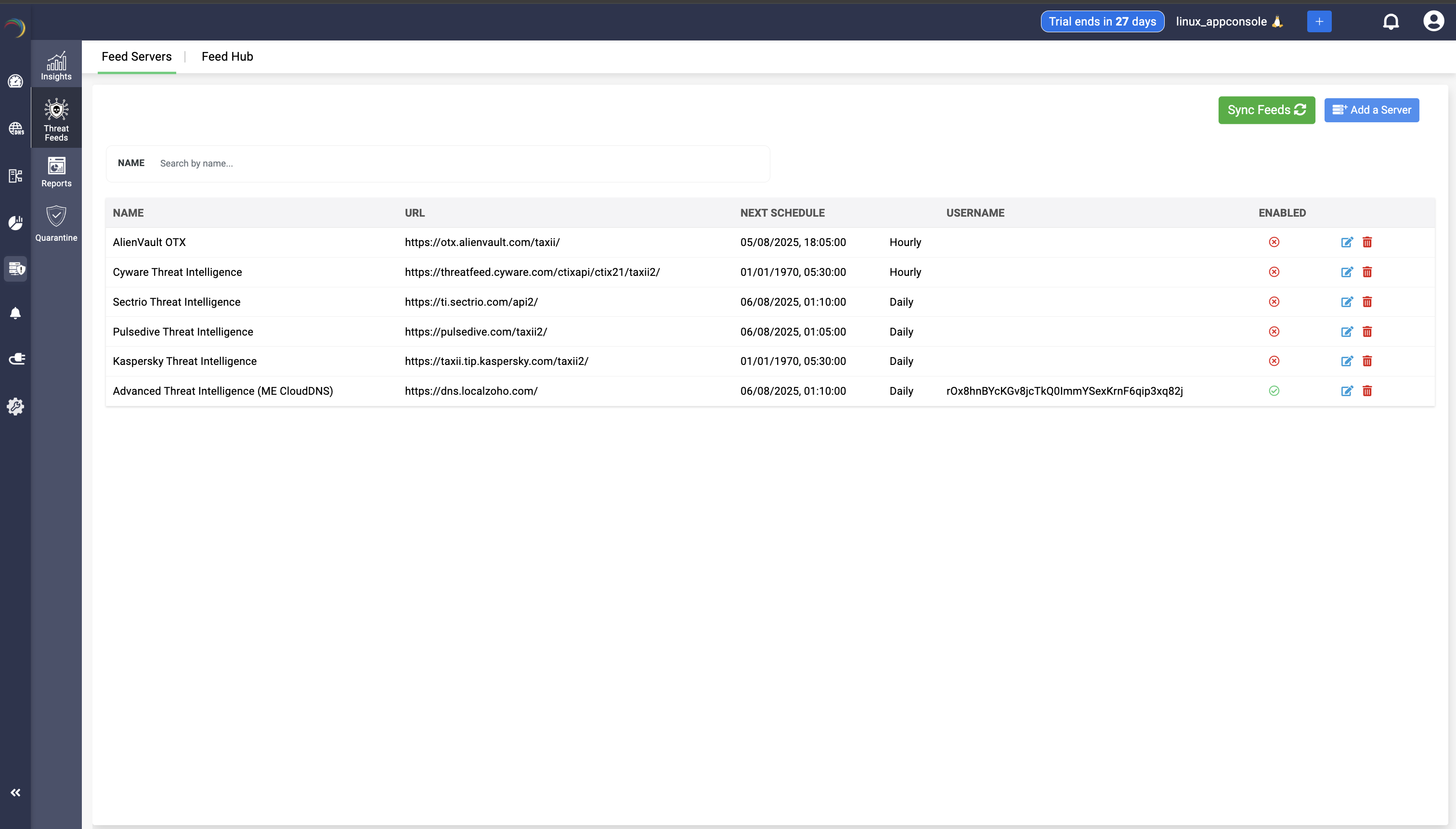Open the linux_appconsole account dropdown
This screenshot has height=829, width=1456.
(x=1229, y=22)
